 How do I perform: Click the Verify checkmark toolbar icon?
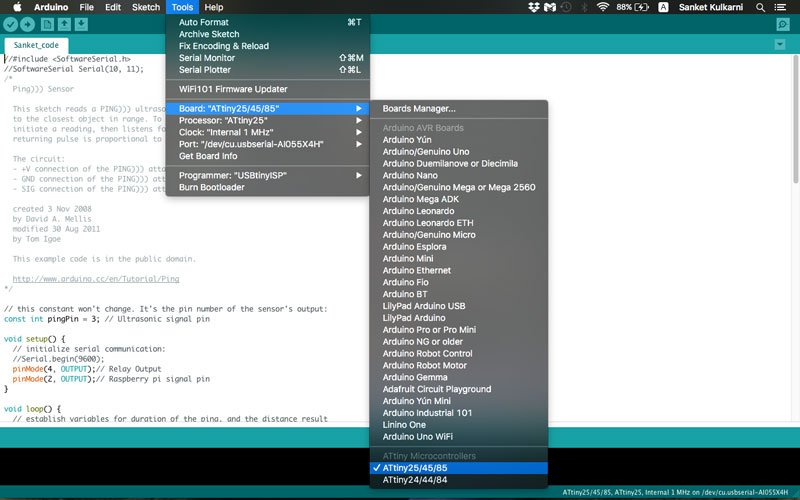(x=11, y=24)
